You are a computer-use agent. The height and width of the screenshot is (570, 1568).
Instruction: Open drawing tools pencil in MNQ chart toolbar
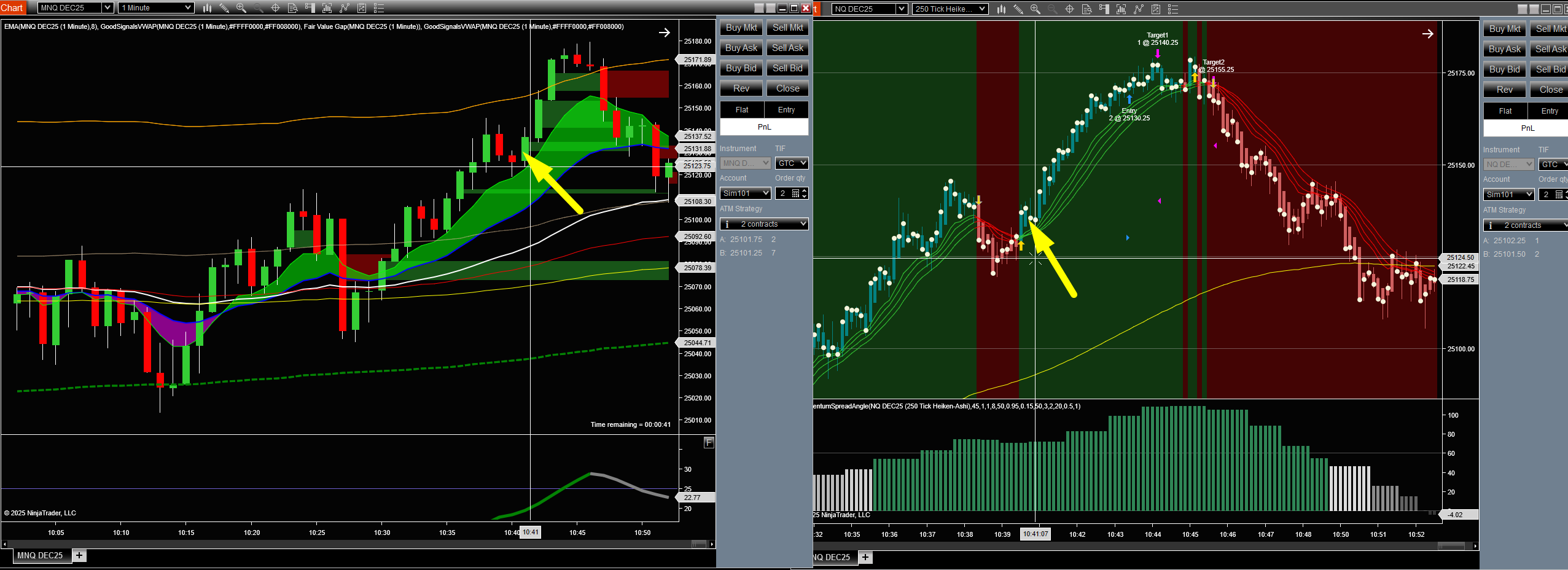pos(224,8)
